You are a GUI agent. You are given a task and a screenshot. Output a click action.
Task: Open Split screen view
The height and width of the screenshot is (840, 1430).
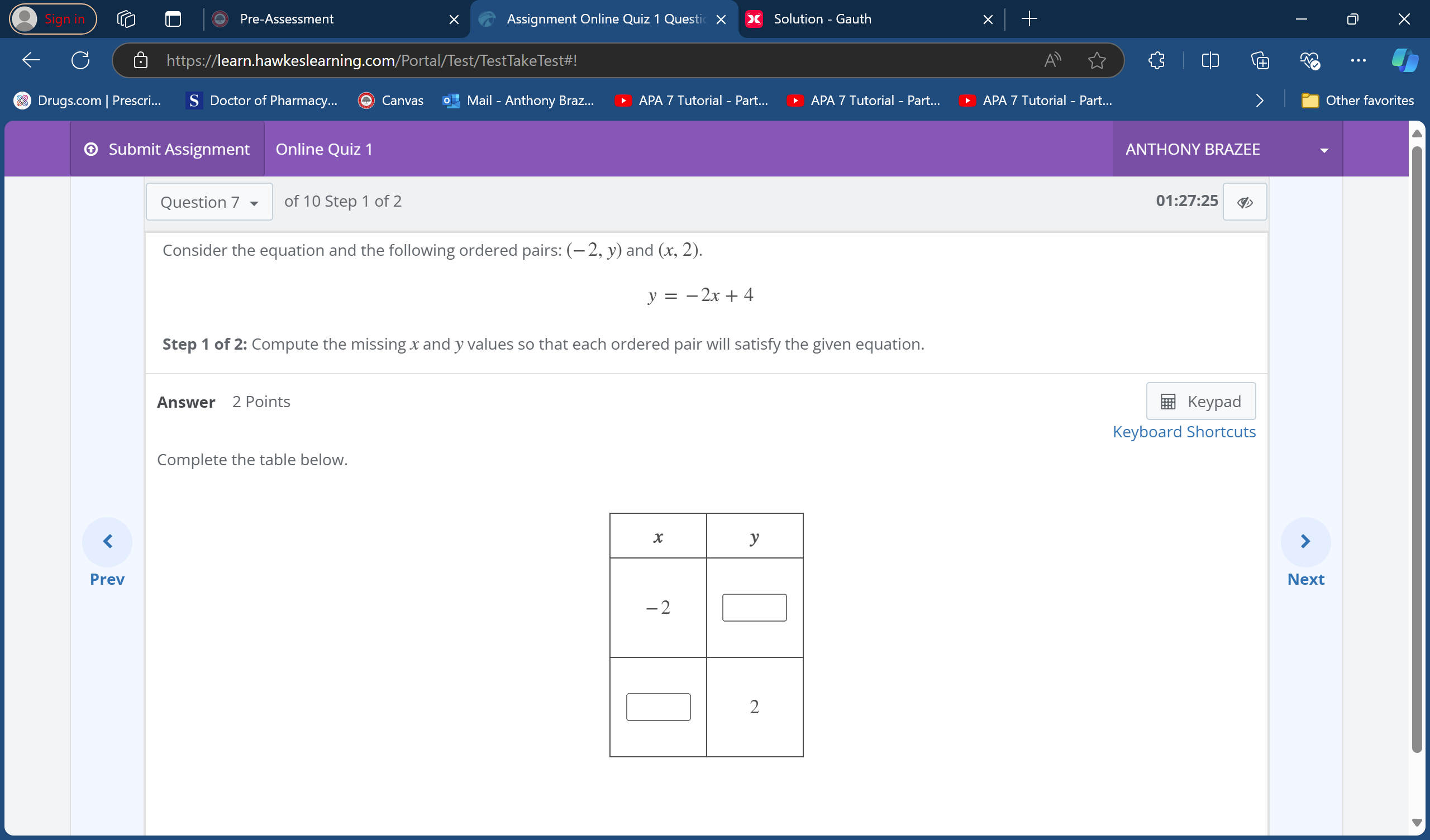click(1210, 60)
